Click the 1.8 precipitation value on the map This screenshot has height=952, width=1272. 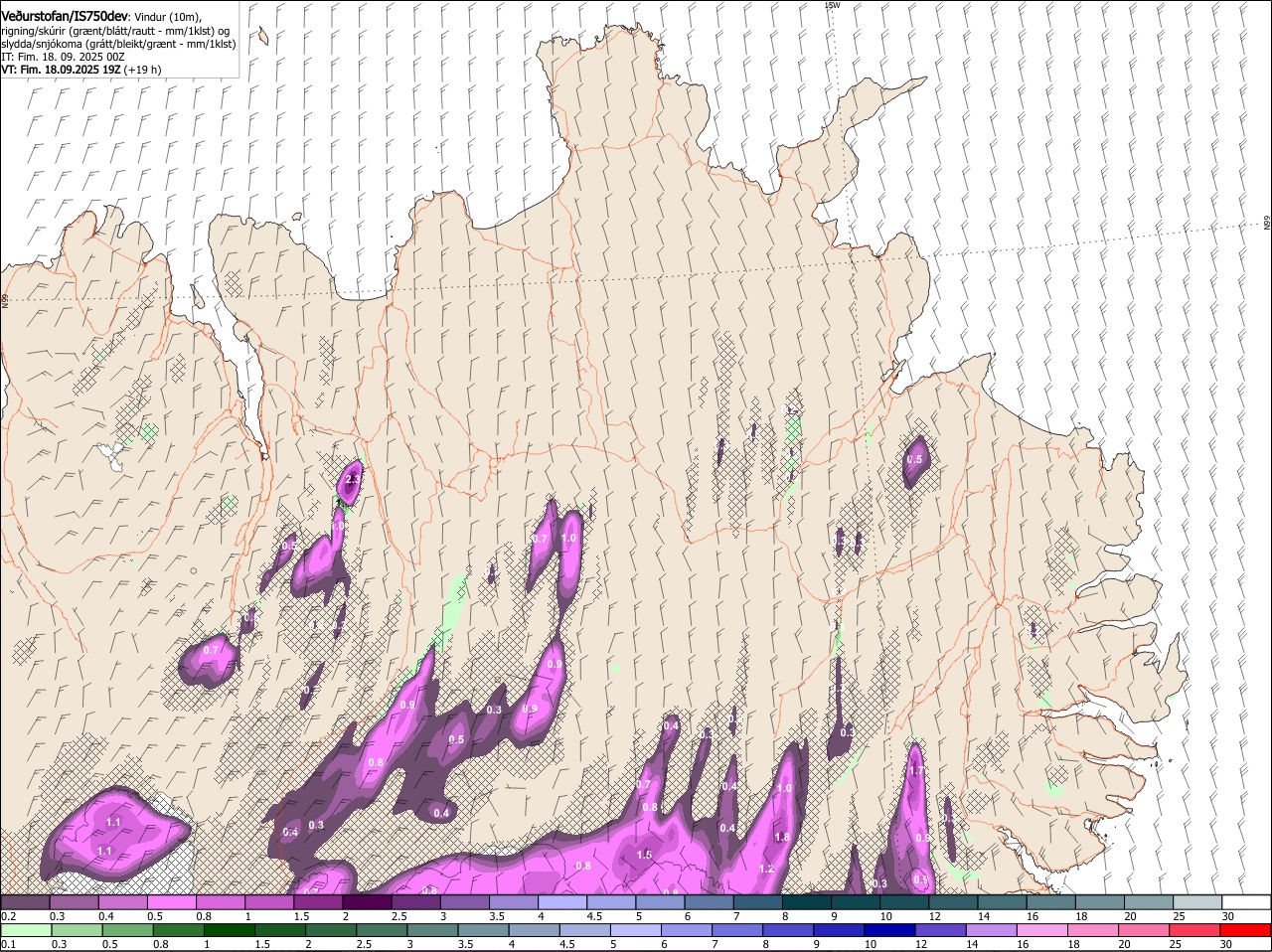[782, 838]
